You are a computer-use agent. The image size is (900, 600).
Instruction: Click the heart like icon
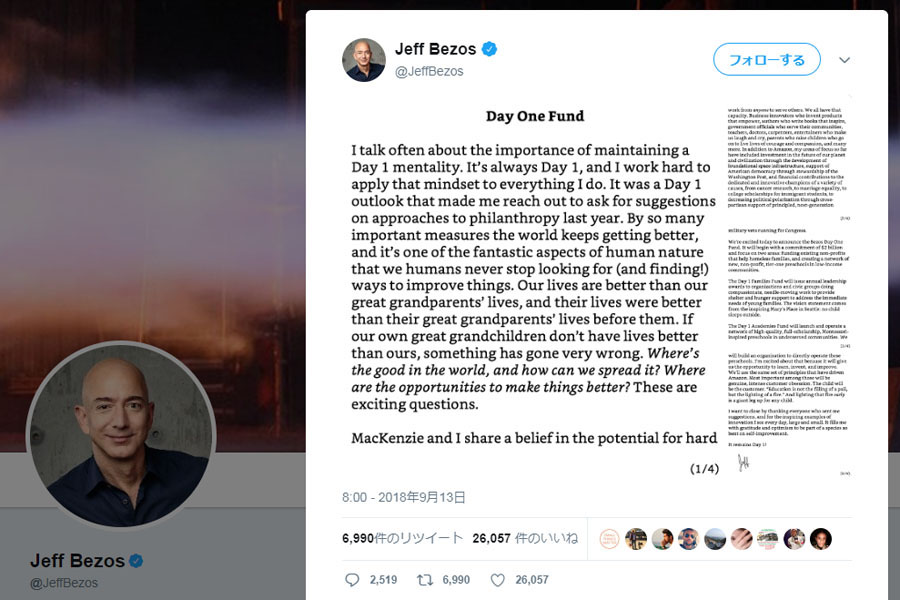(x=497, y=579)
